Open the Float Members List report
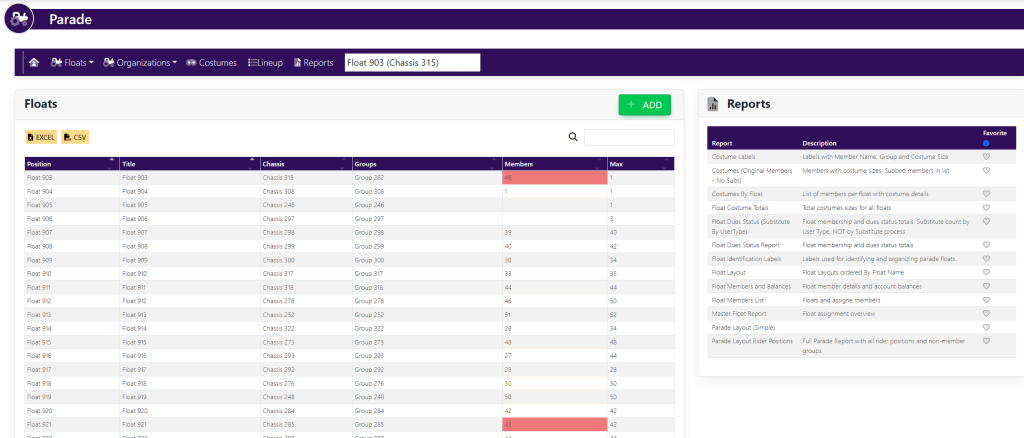Image resolution: width=1024 pixels, height=438 pixels. click(x=736, y=299)
